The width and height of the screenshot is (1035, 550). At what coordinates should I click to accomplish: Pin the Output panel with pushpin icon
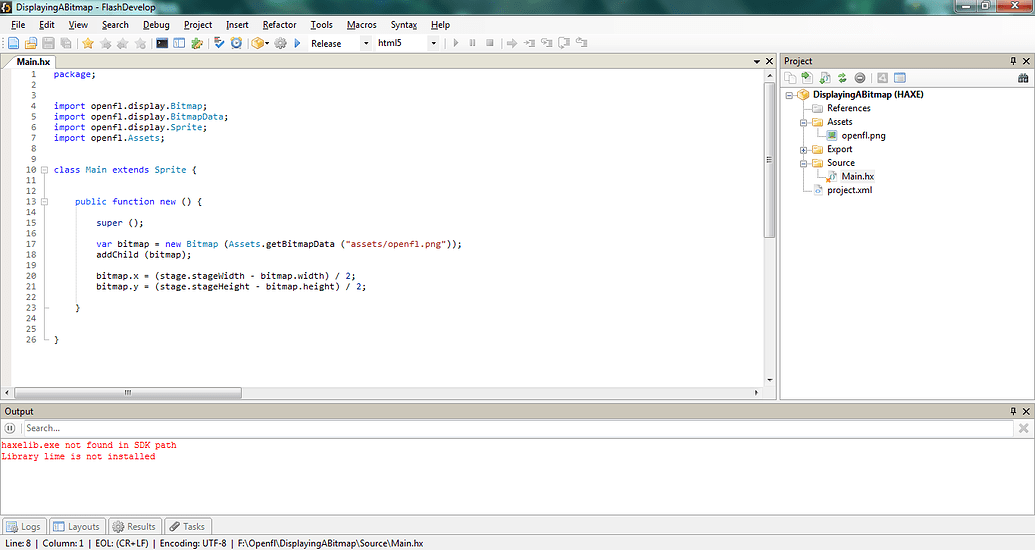(1013, 411)
